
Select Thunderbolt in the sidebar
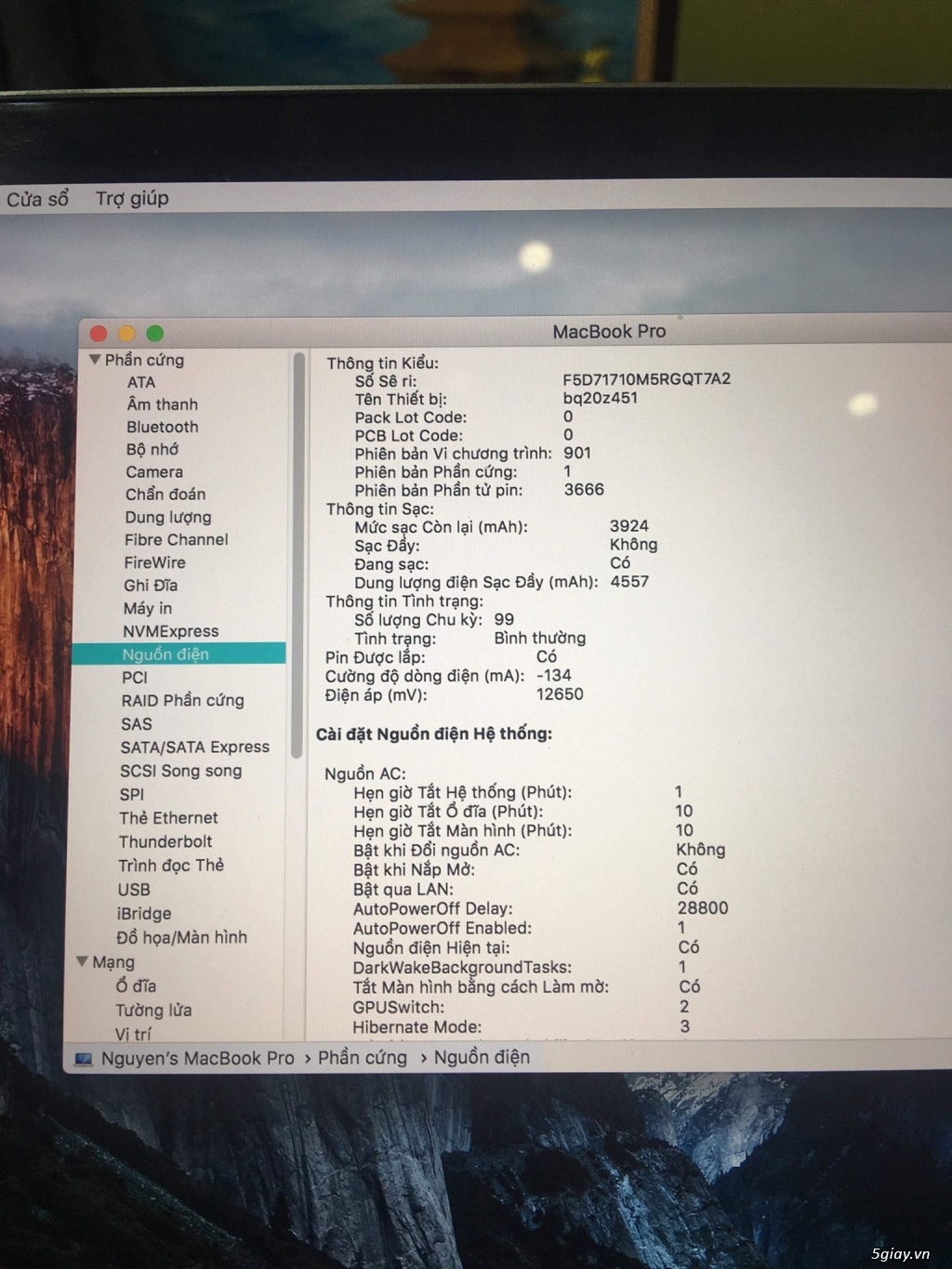(165, 841)
